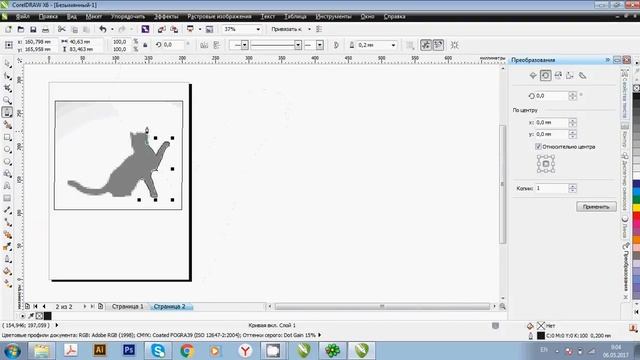Viewport: 640px width, 360px height.
Task: Toggle the first bounding box option button
Action: pos(426,45)
